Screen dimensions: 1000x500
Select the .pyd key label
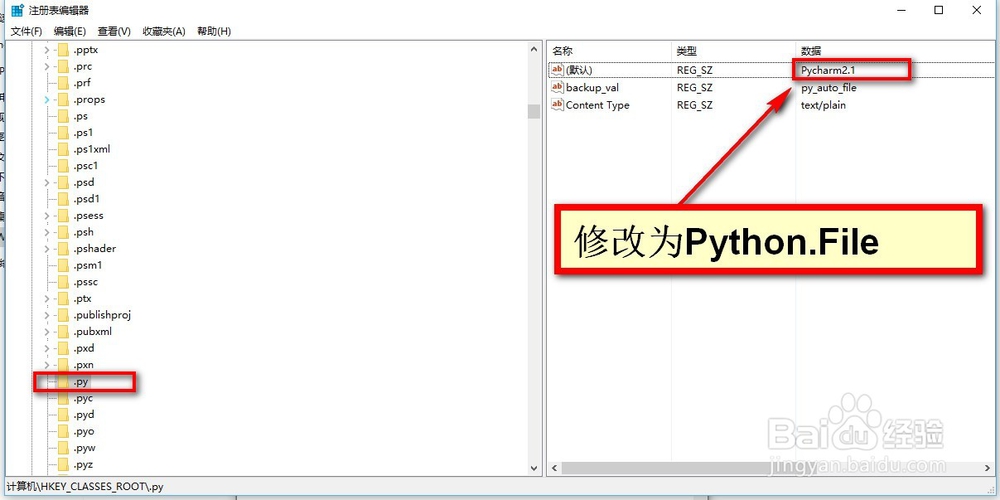tap(83, 415)
